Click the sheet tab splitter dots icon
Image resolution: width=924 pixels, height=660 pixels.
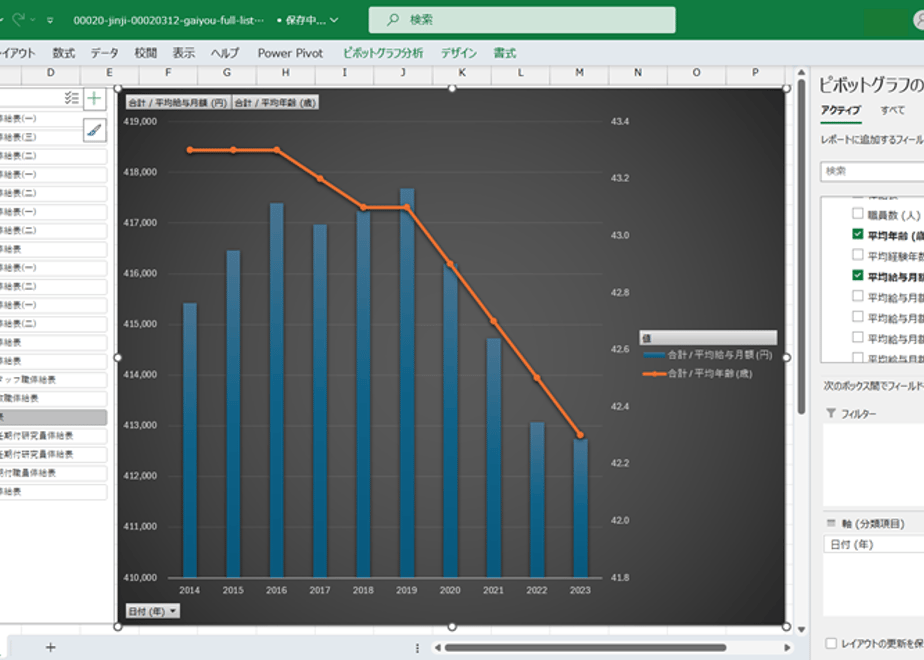pos(417,647)
